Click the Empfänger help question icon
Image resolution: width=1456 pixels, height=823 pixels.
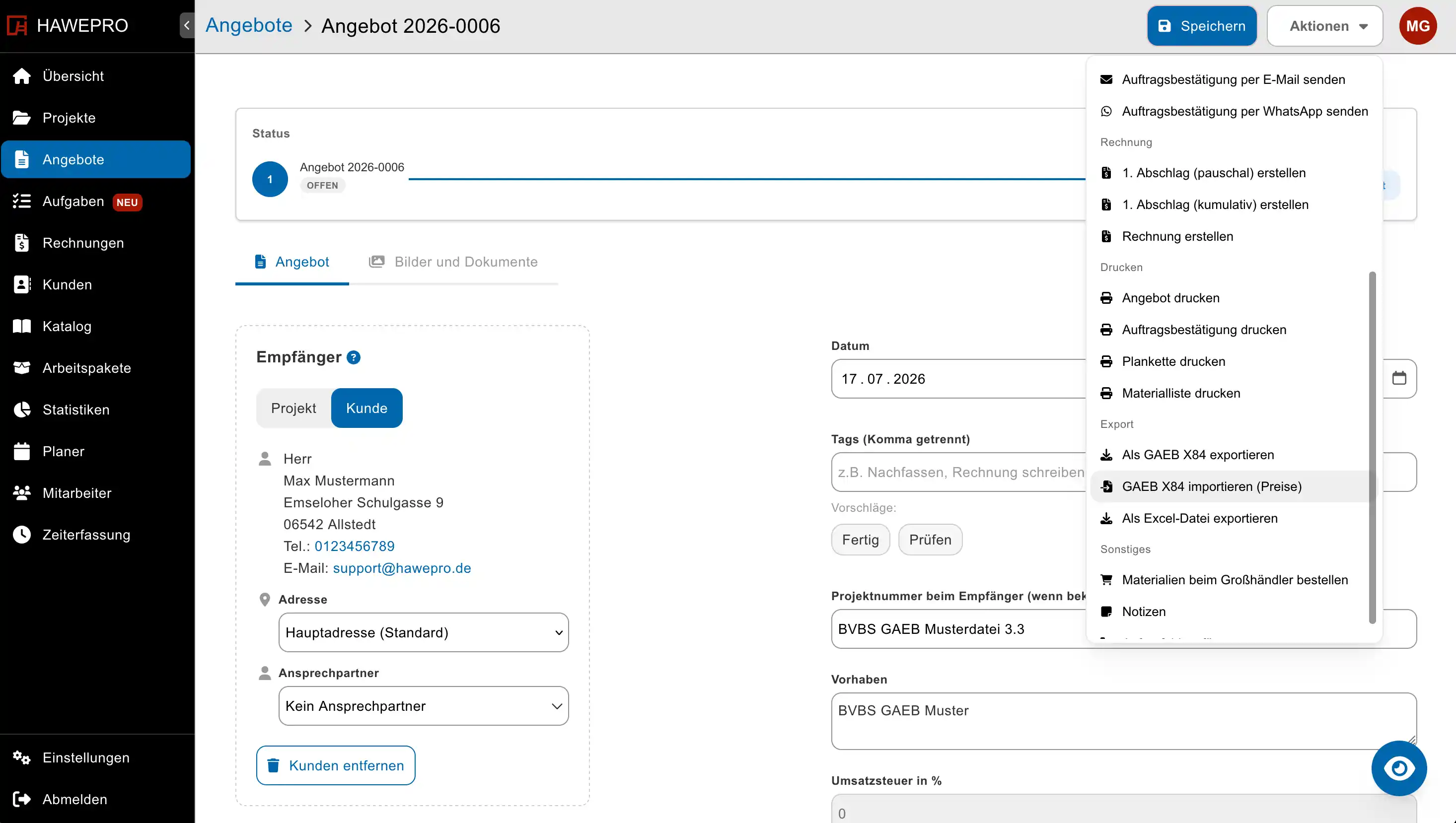[354, 357]
